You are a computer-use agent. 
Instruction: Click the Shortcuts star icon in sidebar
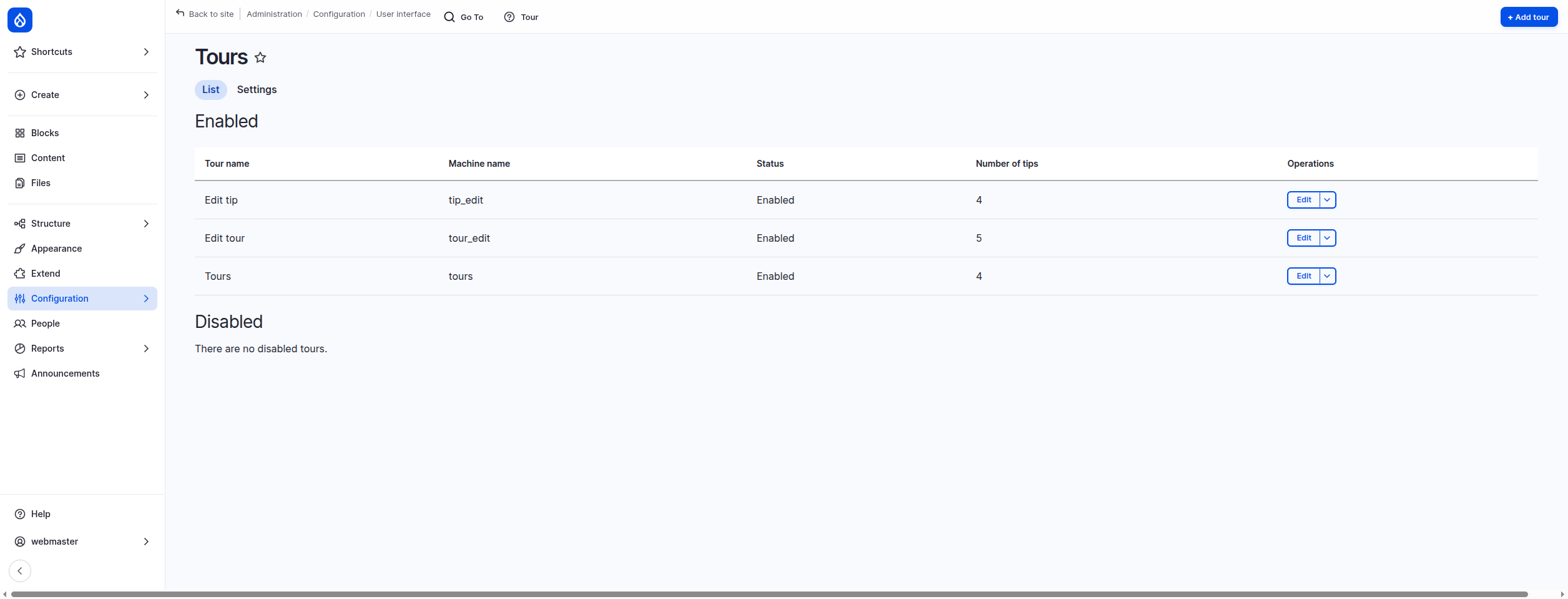[x=20, y=52]
